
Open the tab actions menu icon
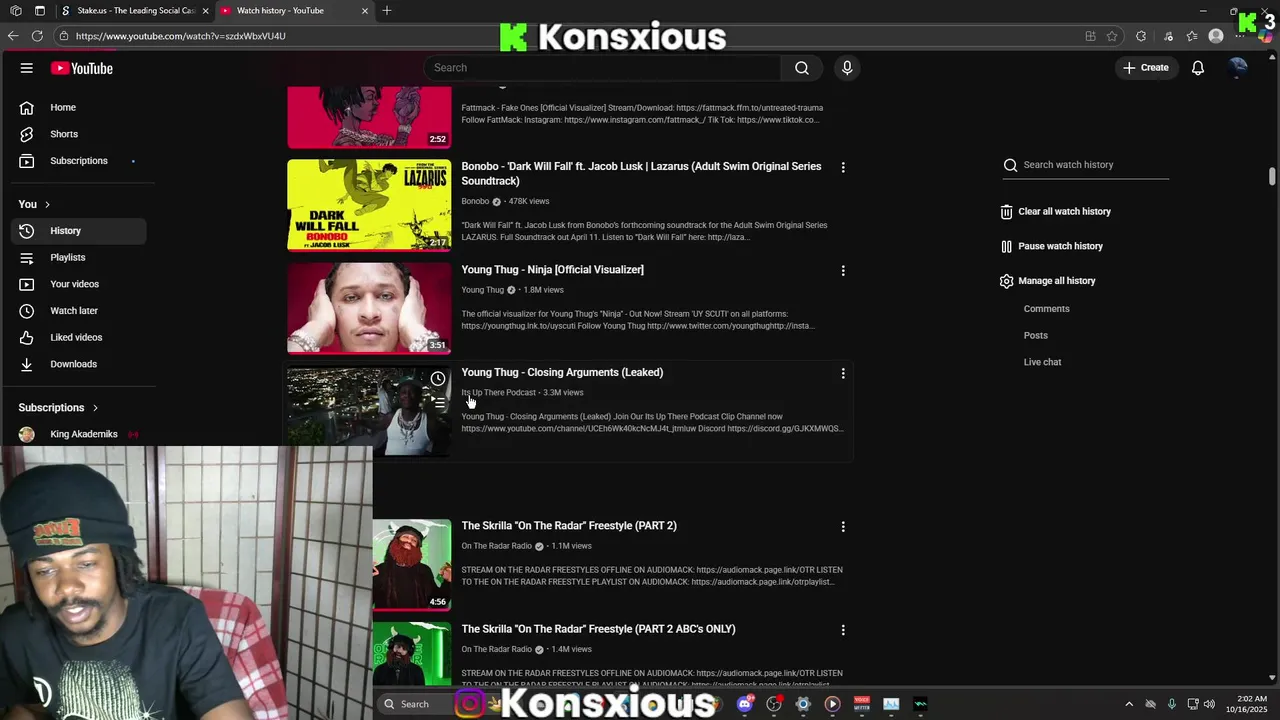coord(40,11)
